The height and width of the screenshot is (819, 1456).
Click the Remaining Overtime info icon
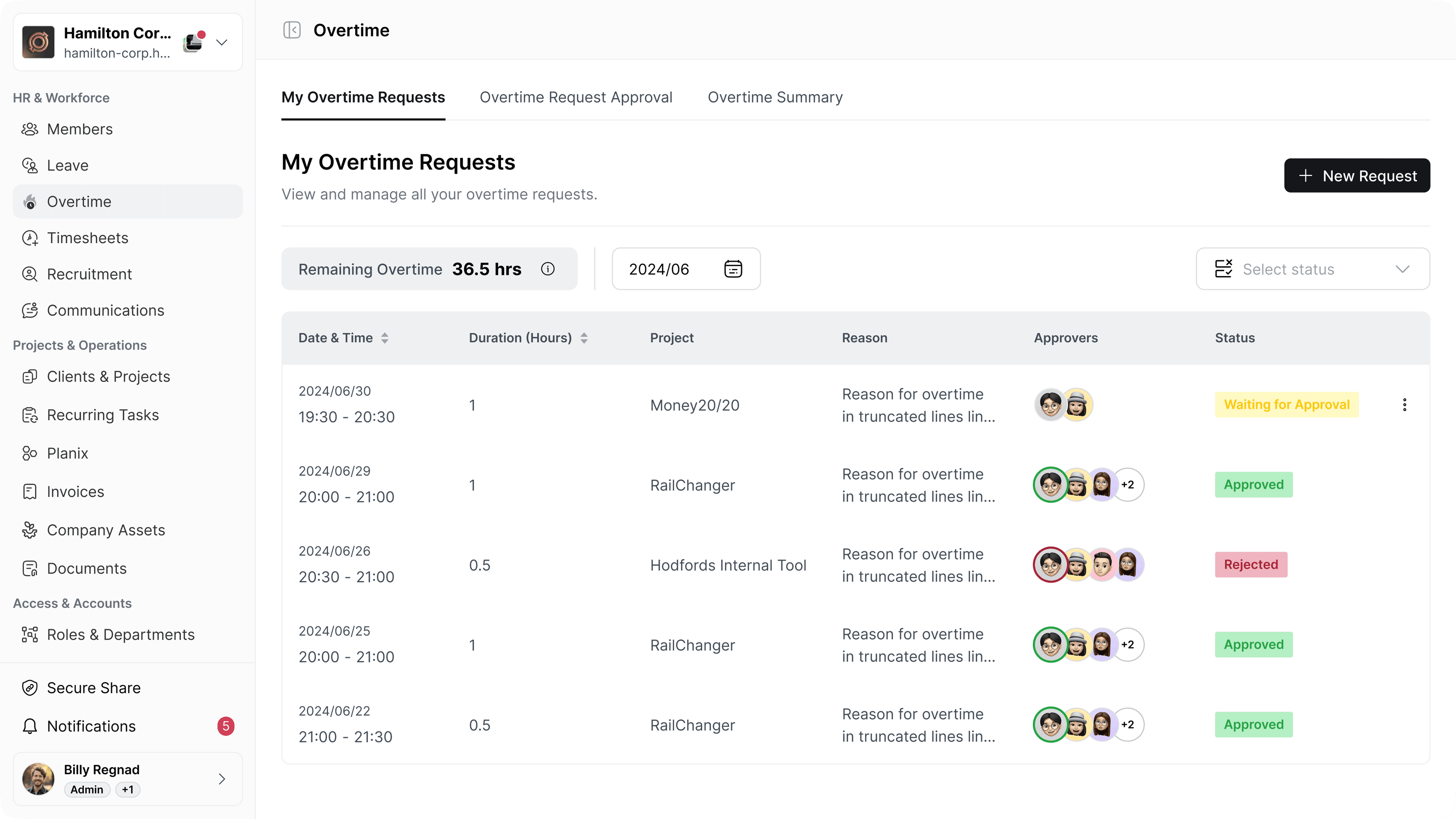(547, 269)
